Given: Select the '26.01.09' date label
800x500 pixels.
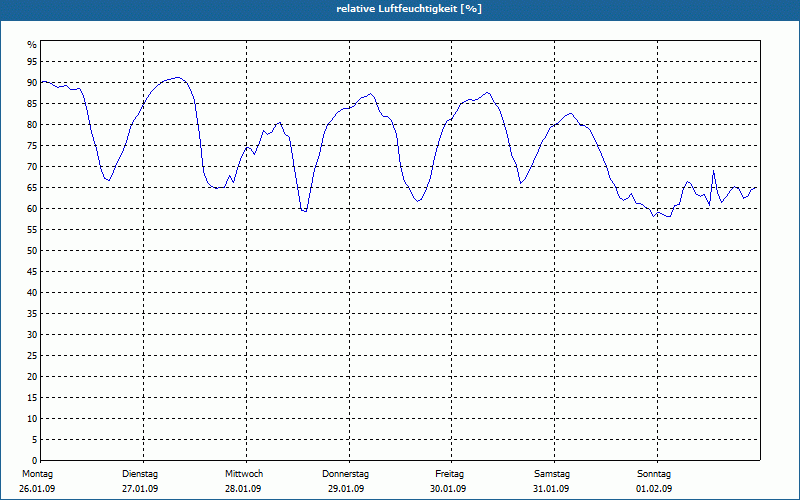Looking at the screenshot, I should coord(37,489).
